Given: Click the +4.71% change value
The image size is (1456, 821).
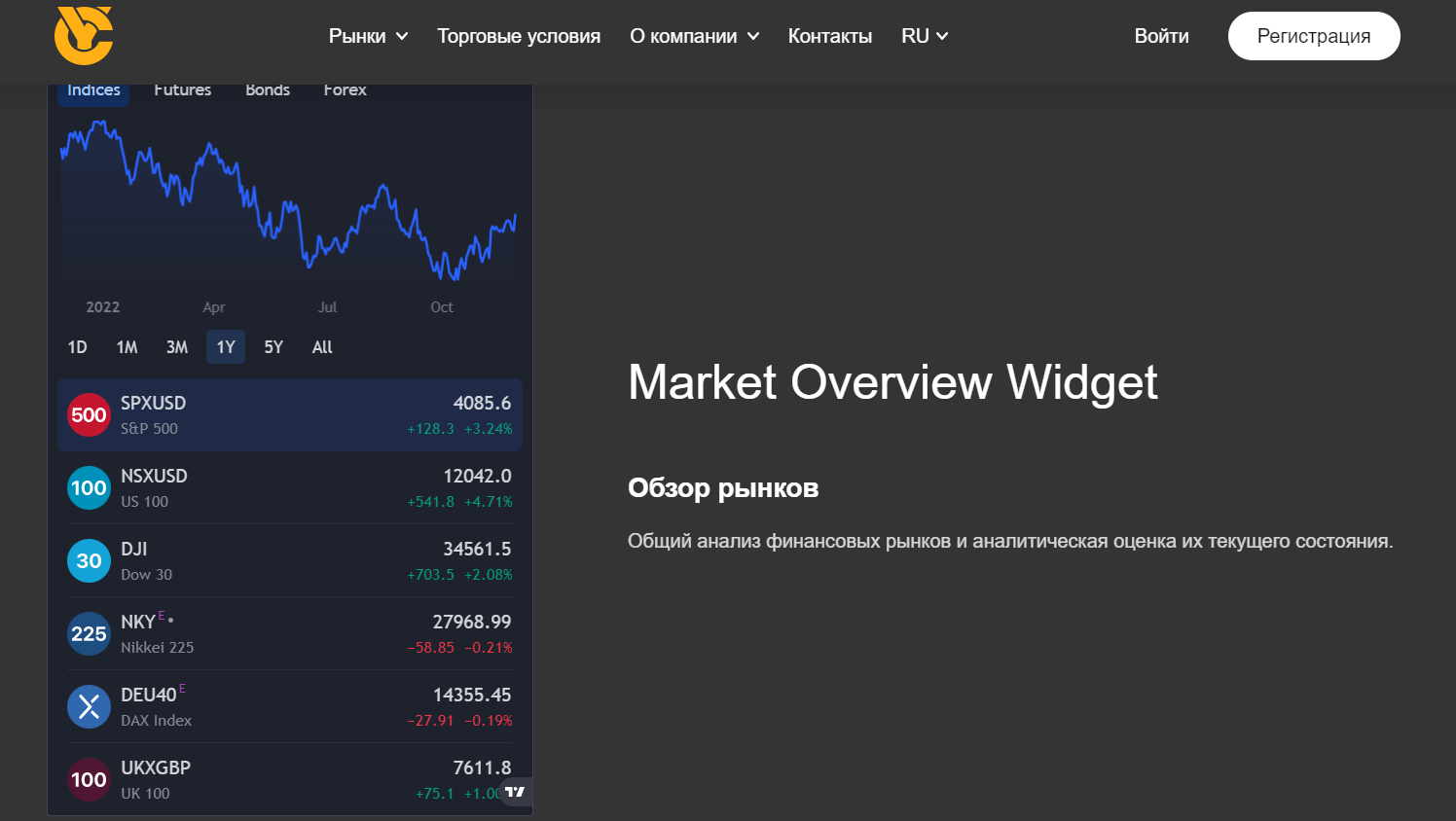Looking at the screenshot, I should pyautogui.click(x=488, y=502).
